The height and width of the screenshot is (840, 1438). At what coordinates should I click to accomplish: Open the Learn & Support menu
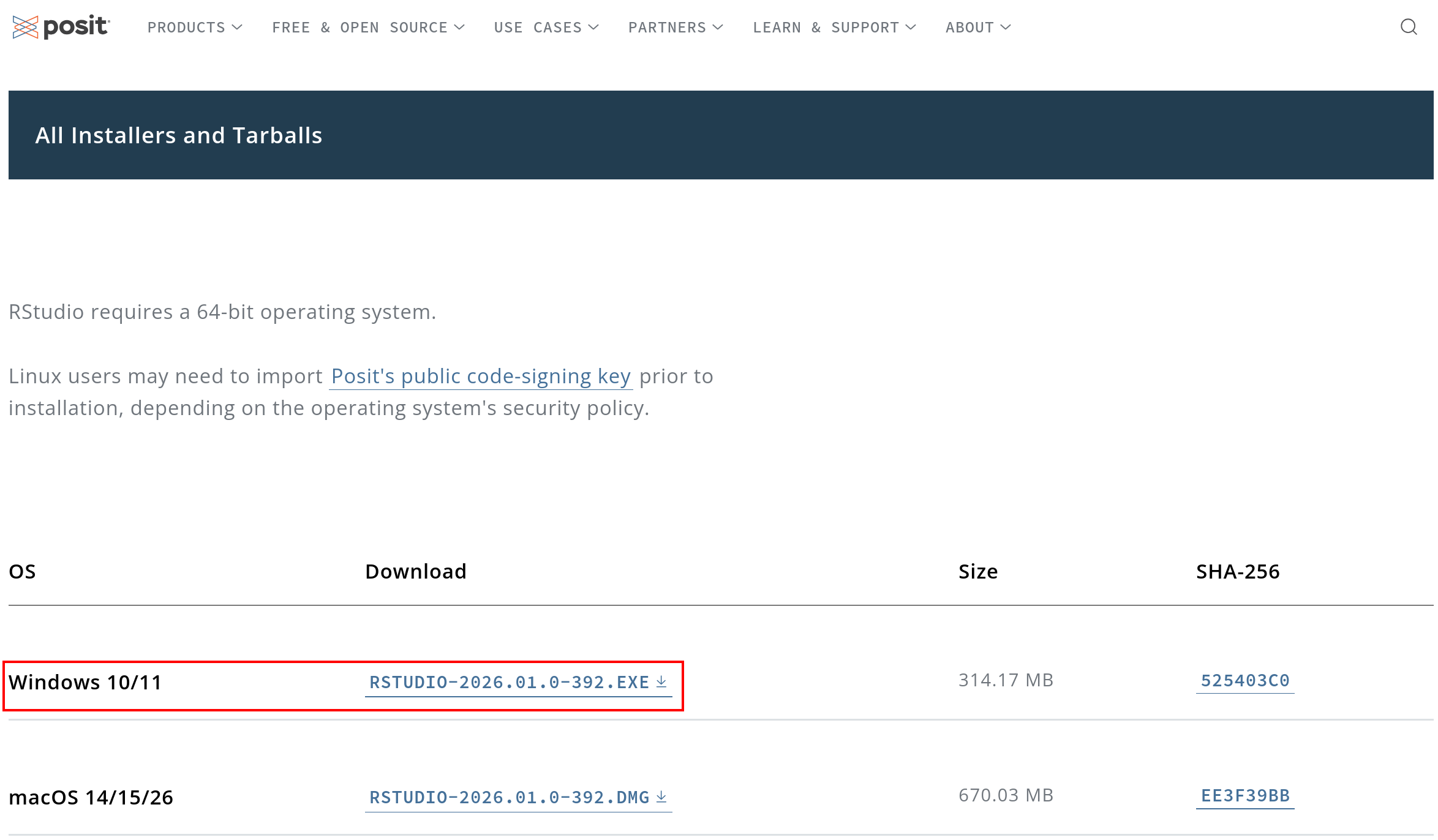tap(826, 28)
